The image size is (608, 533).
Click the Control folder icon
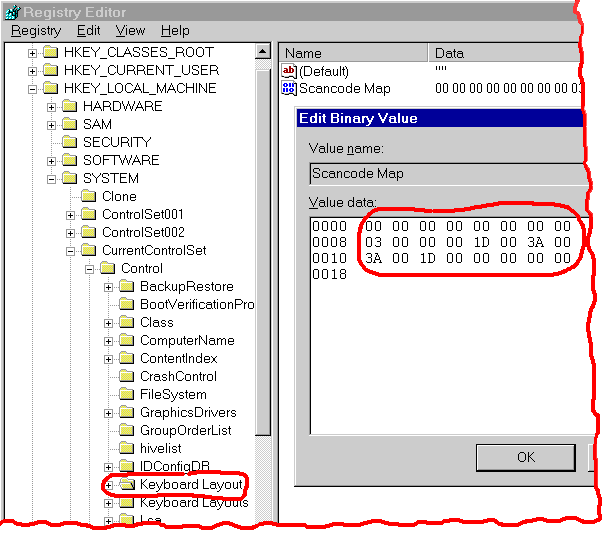click(108, 268)
